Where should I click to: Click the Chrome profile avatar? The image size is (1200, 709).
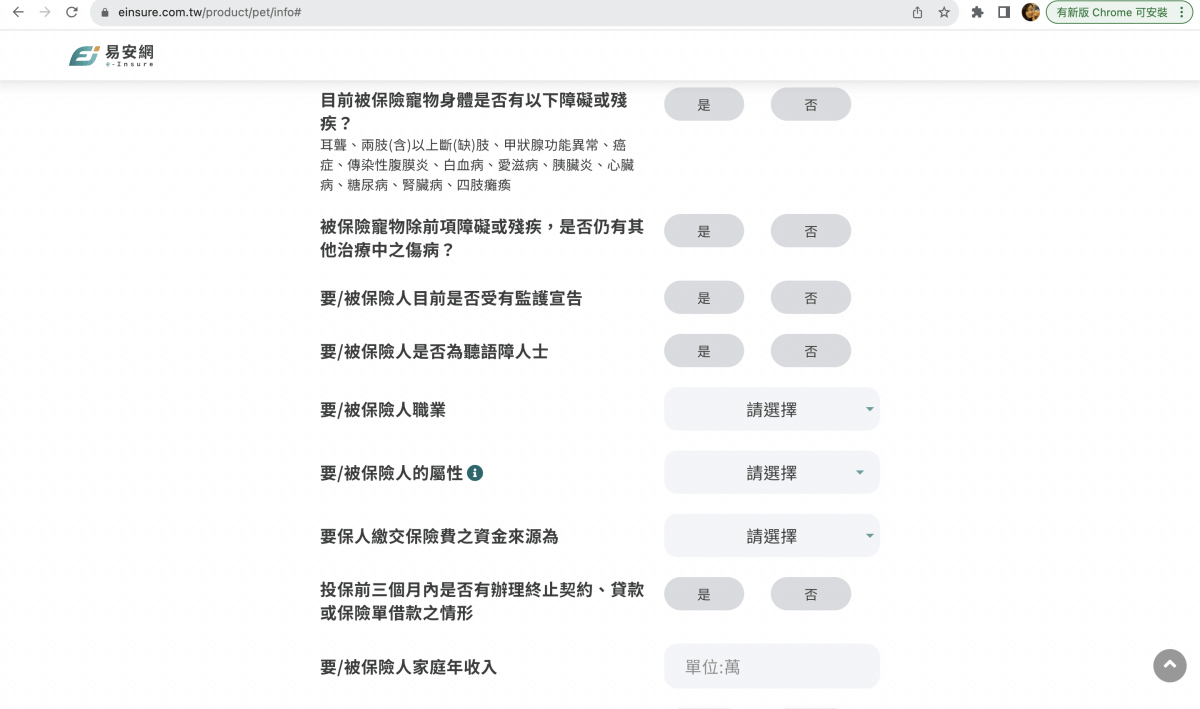coord(1031,13)
